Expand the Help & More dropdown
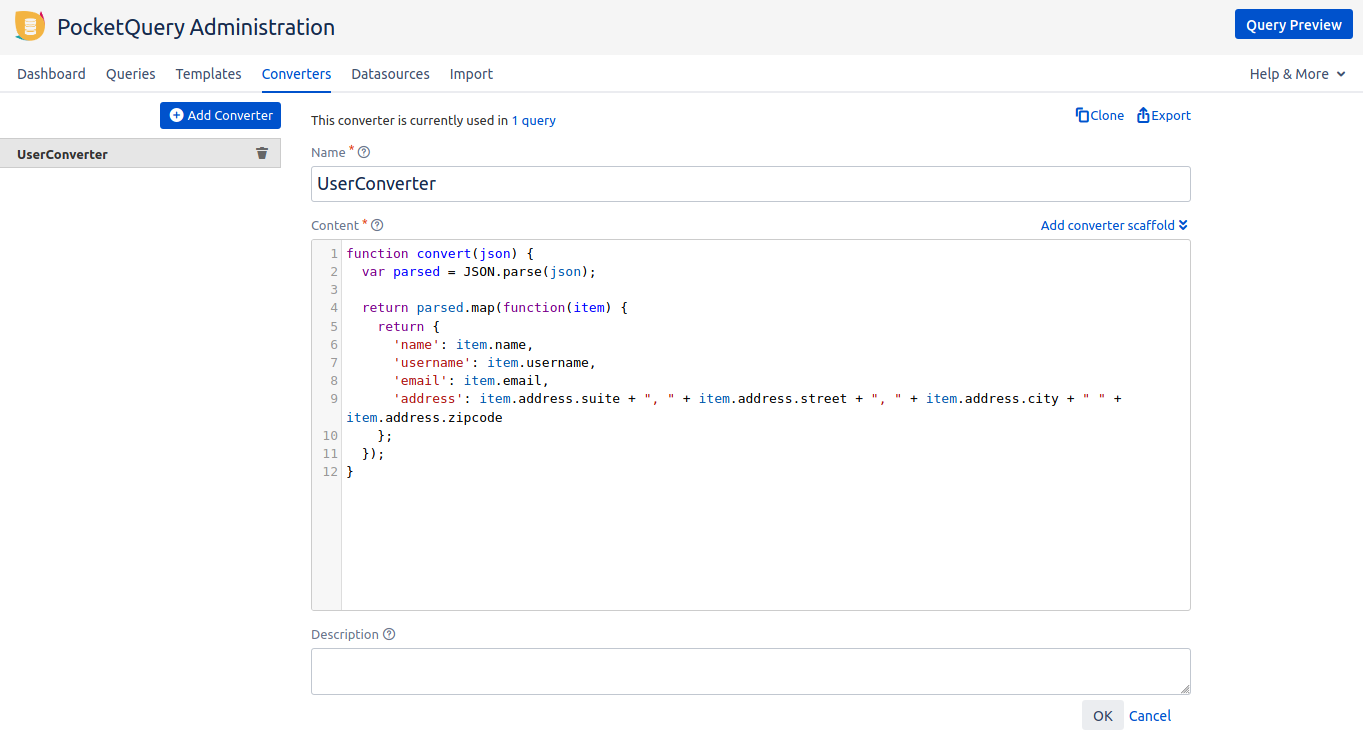 pos(1297,74)
